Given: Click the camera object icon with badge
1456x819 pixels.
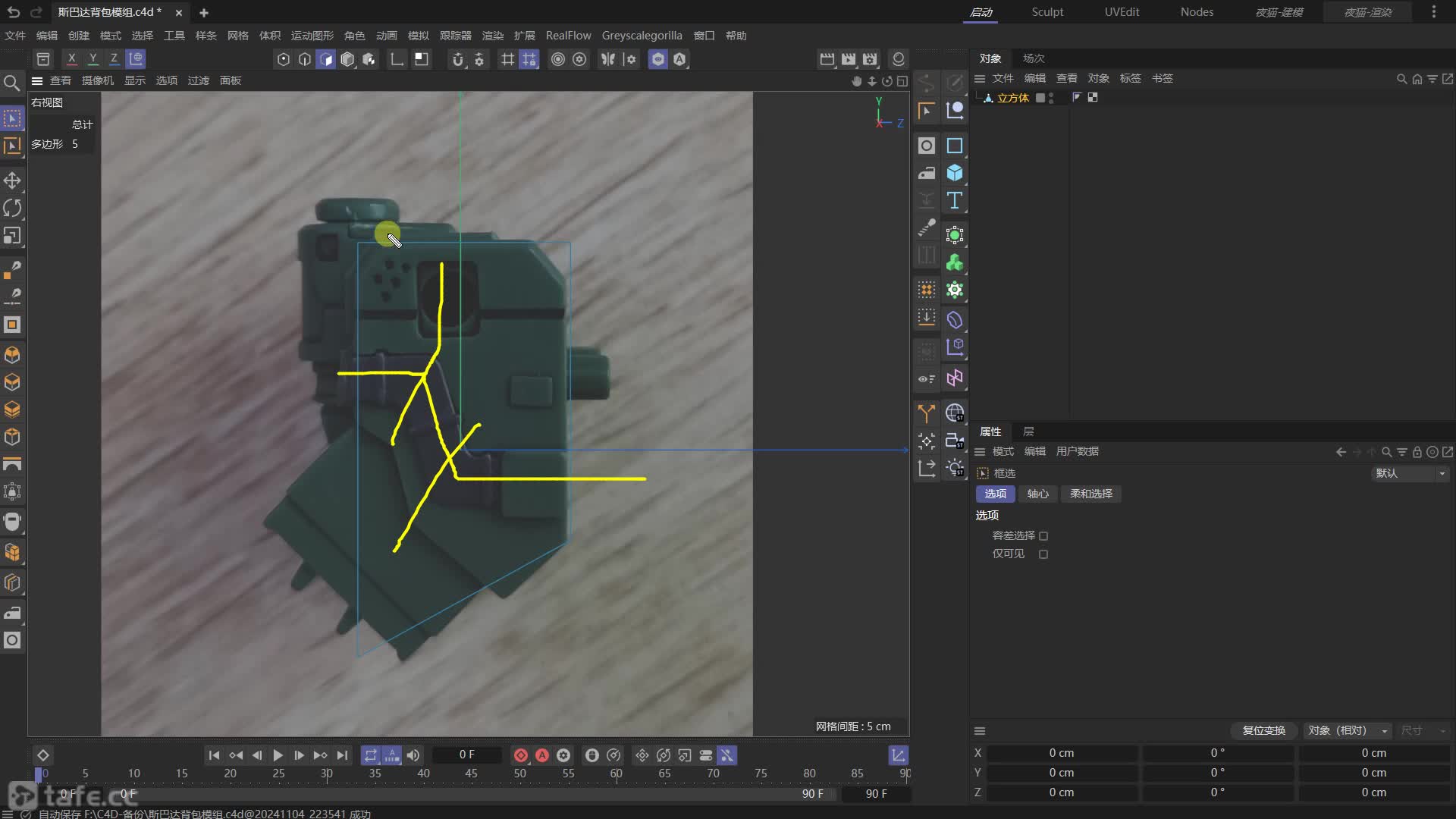Looking at the screenshot, I should coord(955,441).
